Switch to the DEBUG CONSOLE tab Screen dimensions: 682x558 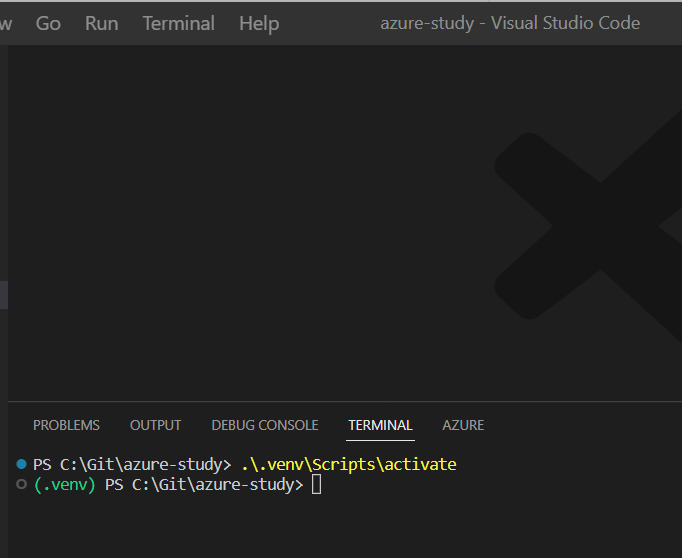point(265,425)
